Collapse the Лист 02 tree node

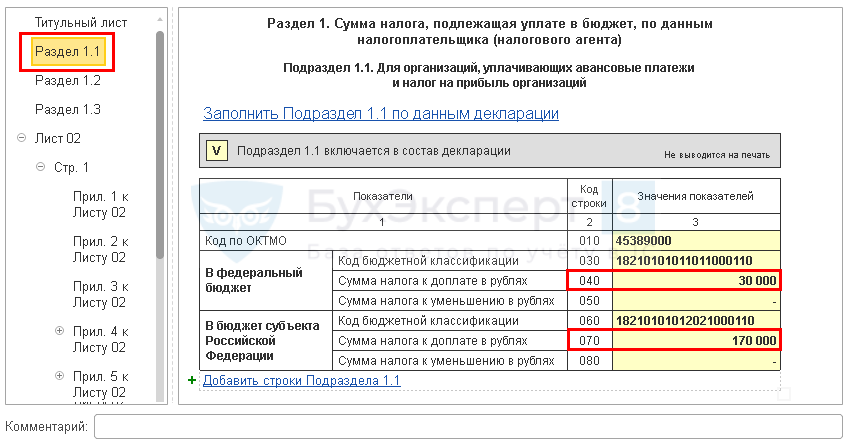(x=22, y=138)
